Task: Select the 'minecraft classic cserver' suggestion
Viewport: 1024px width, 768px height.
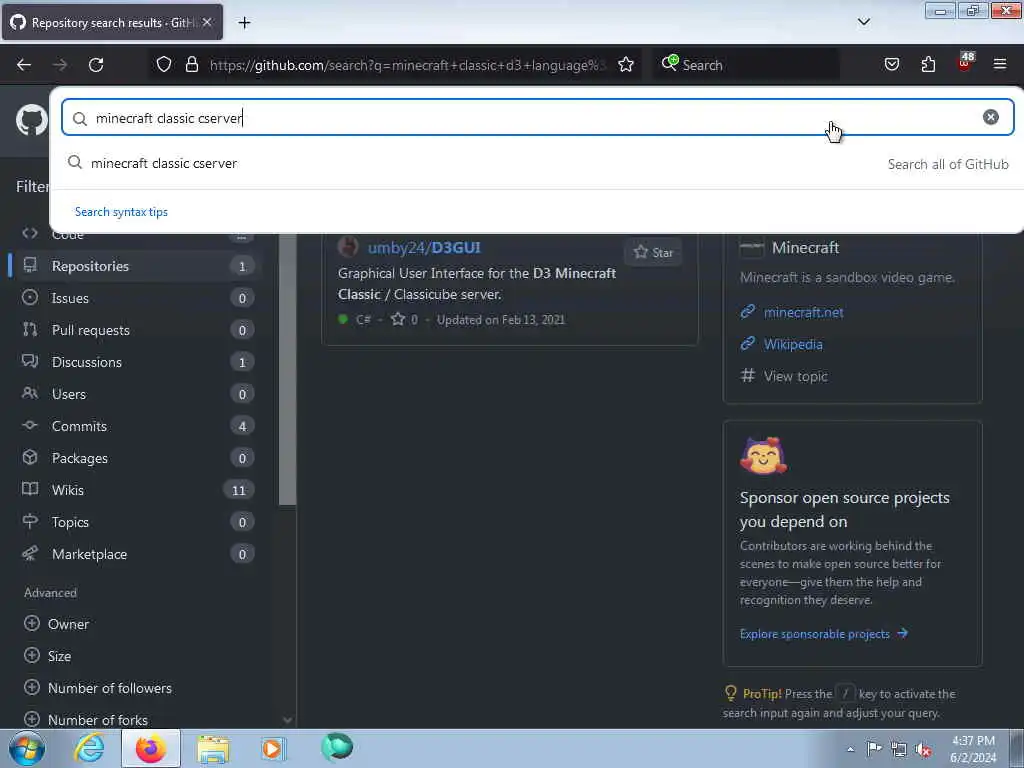Action: [x=537, y=163]
